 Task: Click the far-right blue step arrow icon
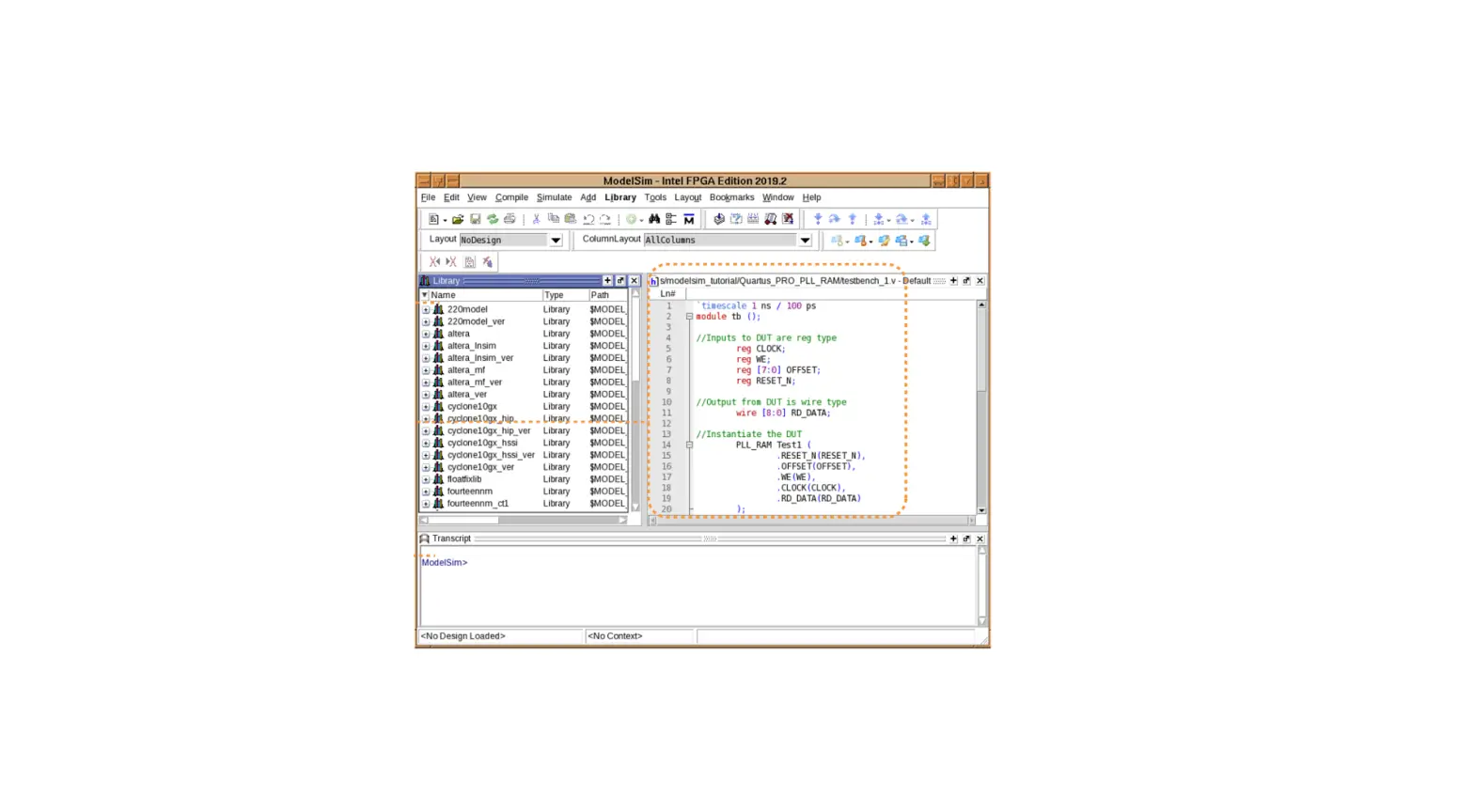pyautogui.click(x=926, y=219)
